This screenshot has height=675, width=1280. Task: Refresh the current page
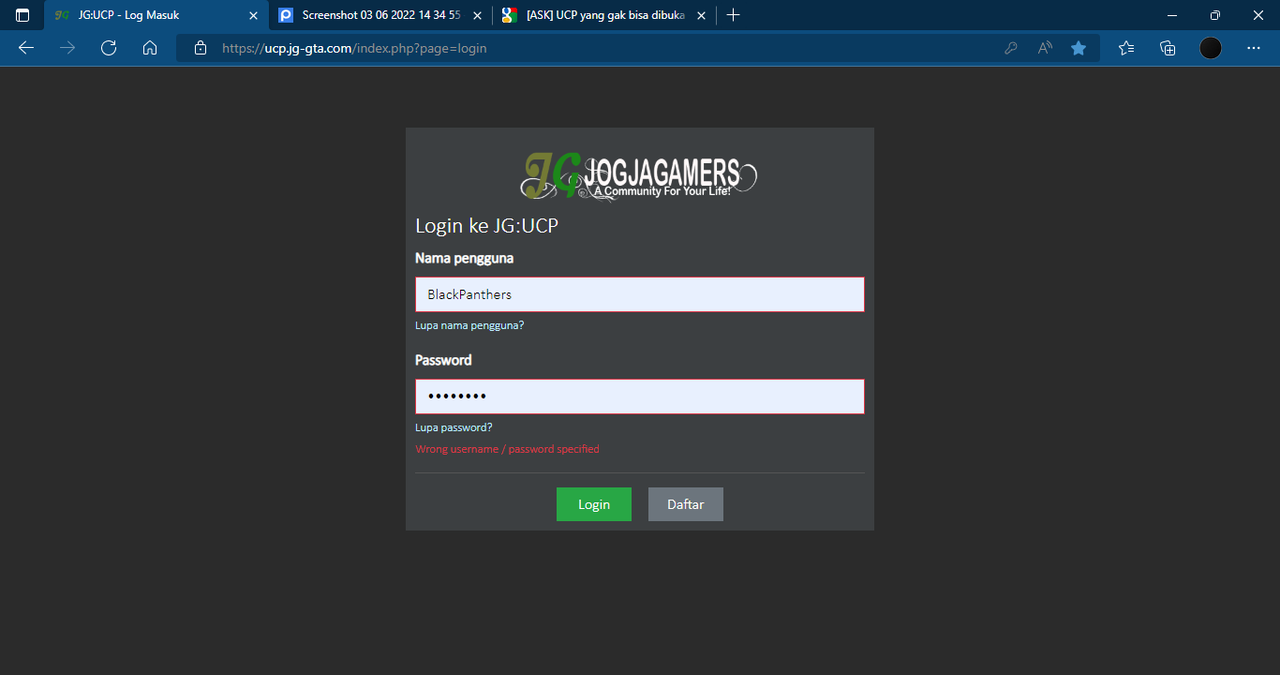[108, 47]
